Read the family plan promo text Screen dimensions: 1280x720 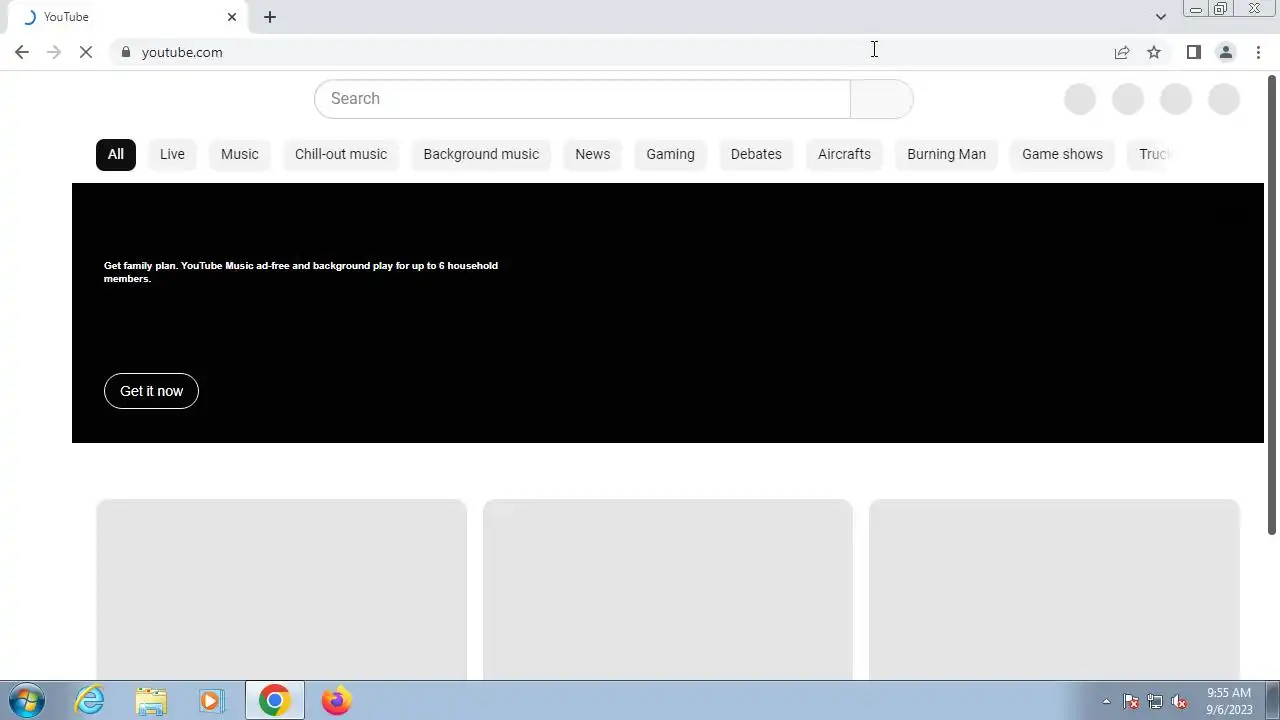pos(301,272)
